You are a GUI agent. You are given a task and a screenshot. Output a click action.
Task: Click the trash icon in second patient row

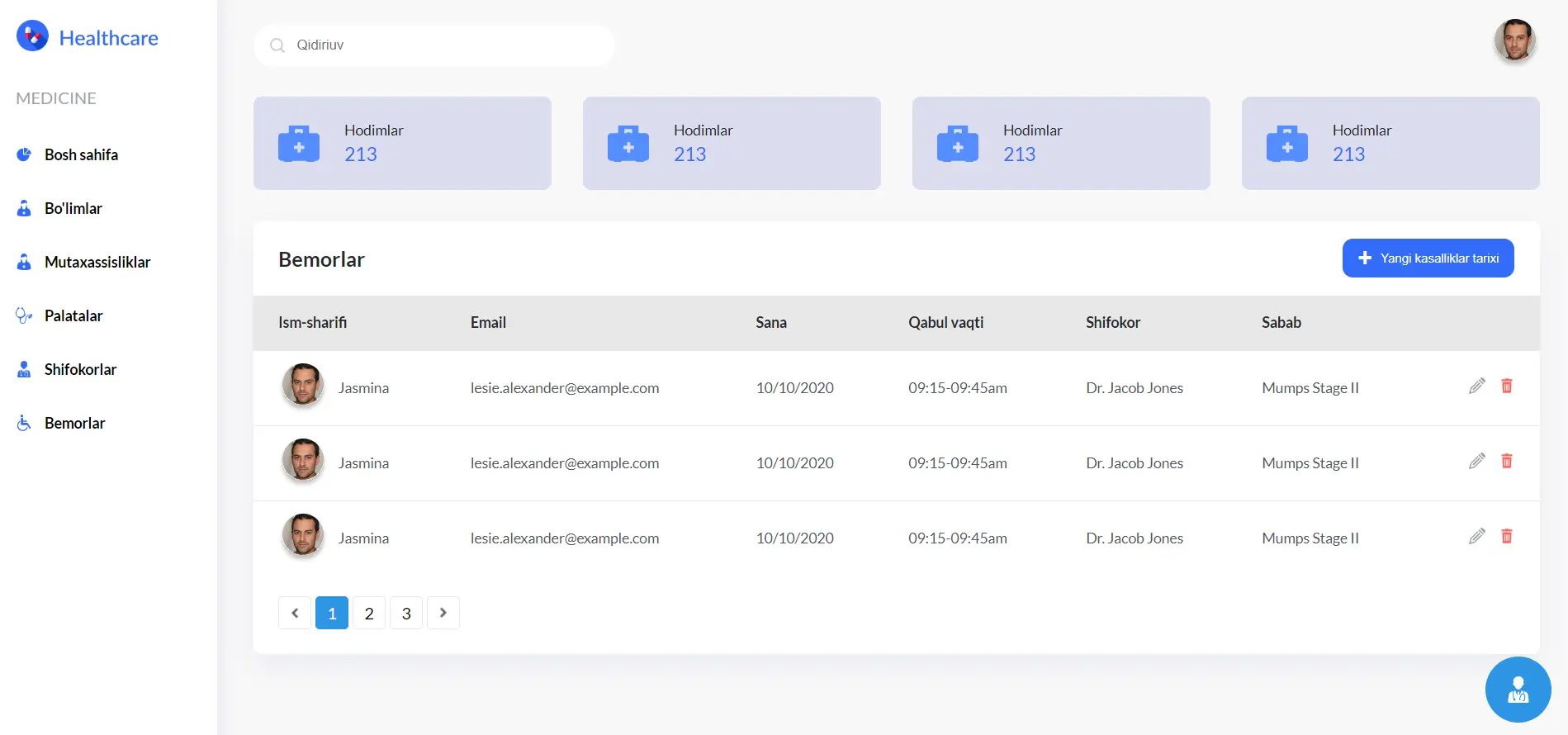pyautogui.click(x=1506, y=461)
